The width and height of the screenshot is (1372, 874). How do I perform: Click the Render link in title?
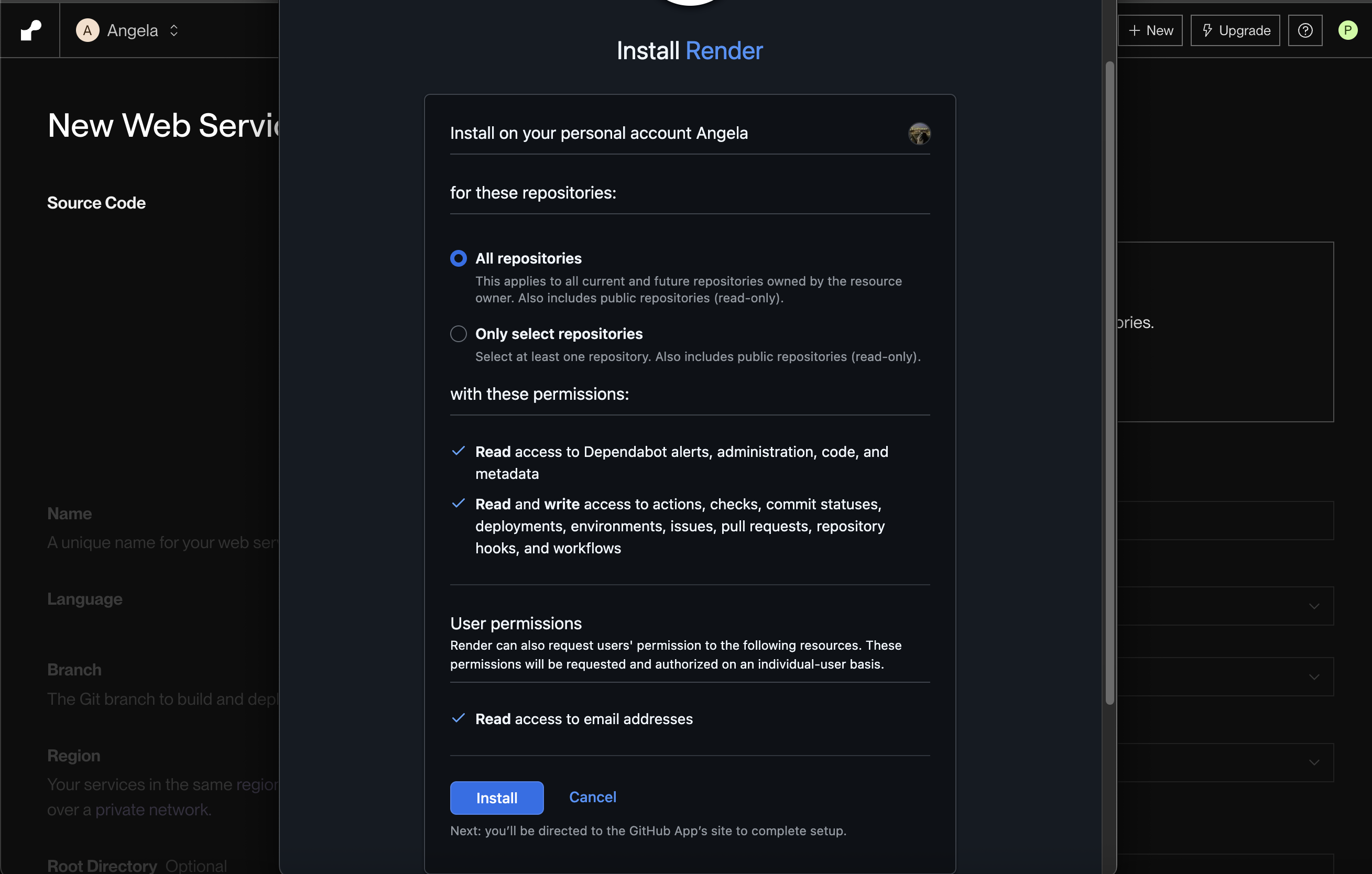click(x=724, y=51)
